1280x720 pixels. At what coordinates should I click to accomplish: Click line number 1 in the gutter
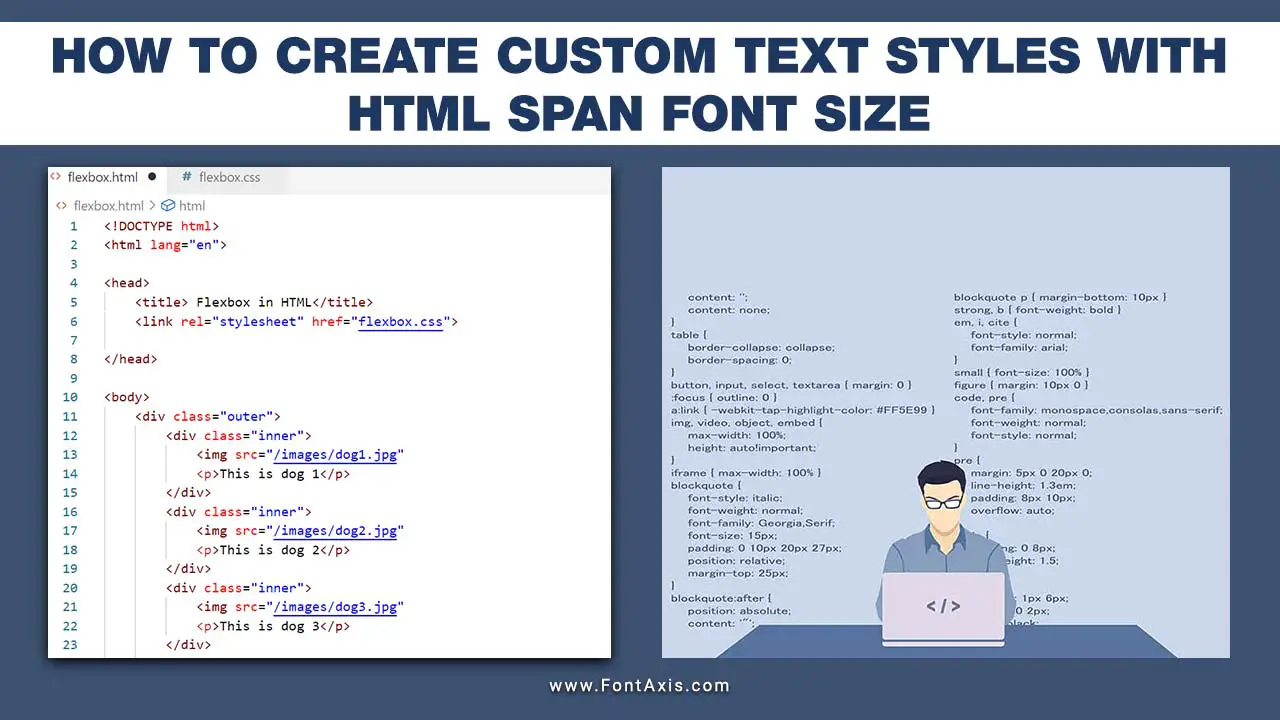click(73, 226)
